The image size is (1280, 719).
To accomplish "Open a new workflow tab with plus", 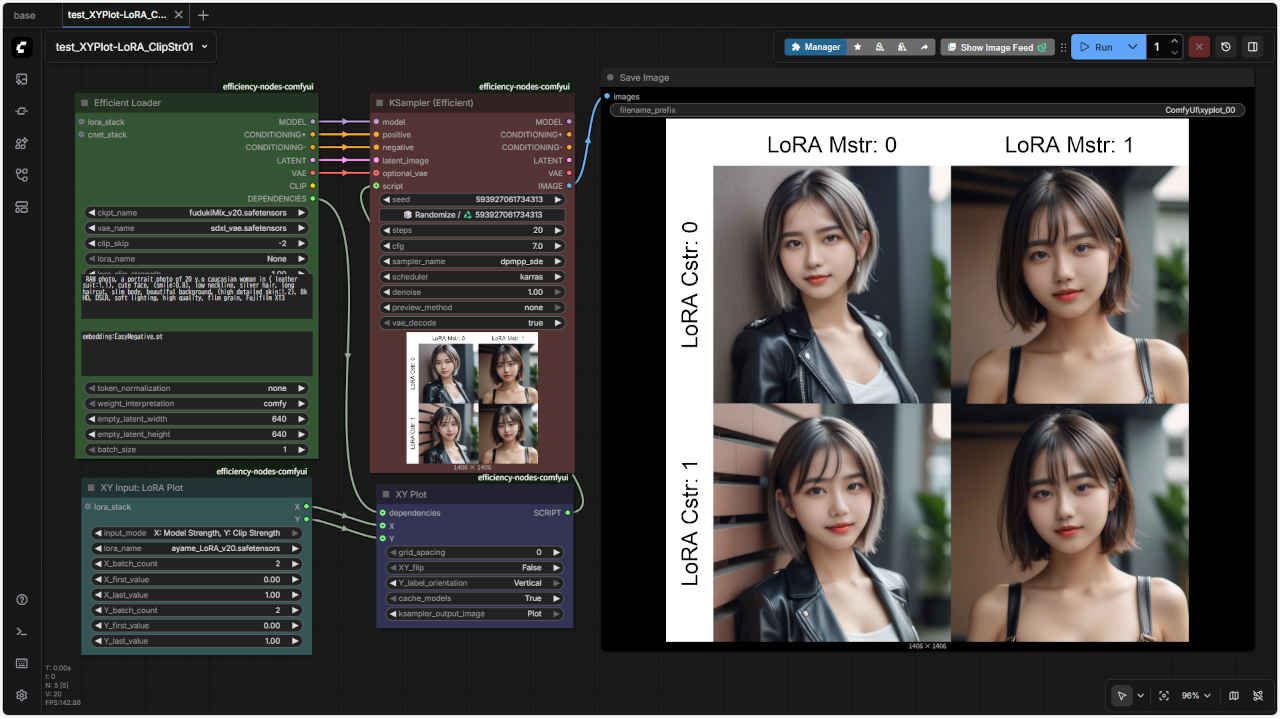I will [203, 15].
